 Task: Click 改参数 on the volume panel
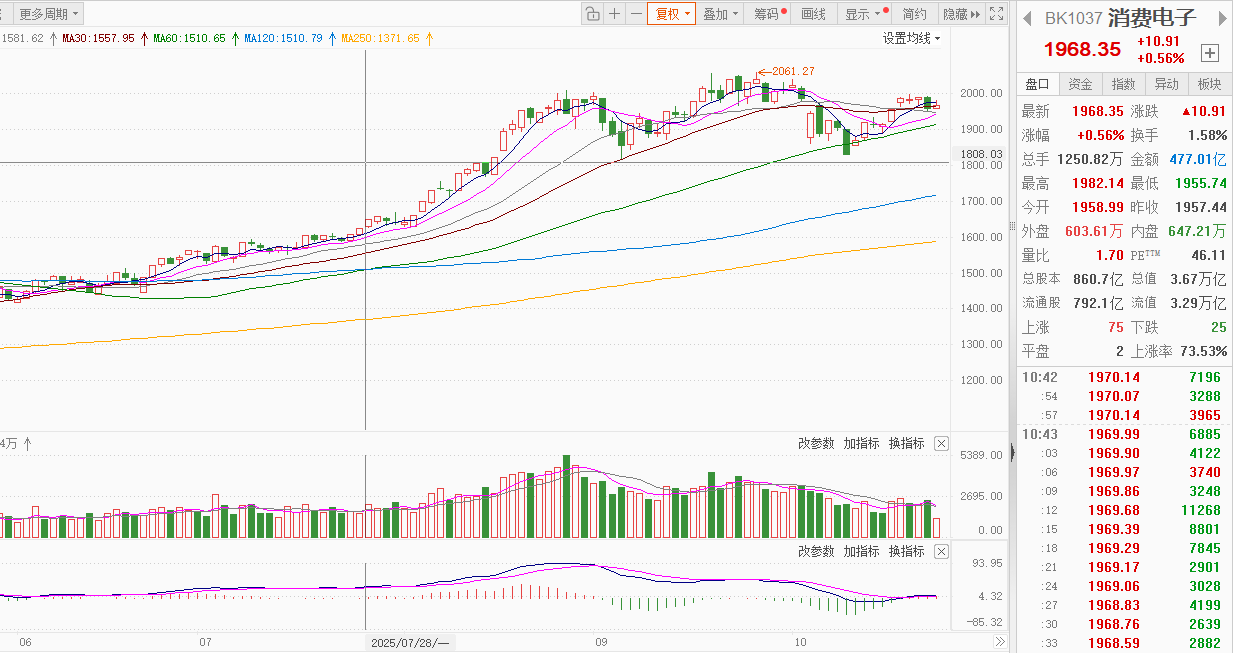click(816, 443)
